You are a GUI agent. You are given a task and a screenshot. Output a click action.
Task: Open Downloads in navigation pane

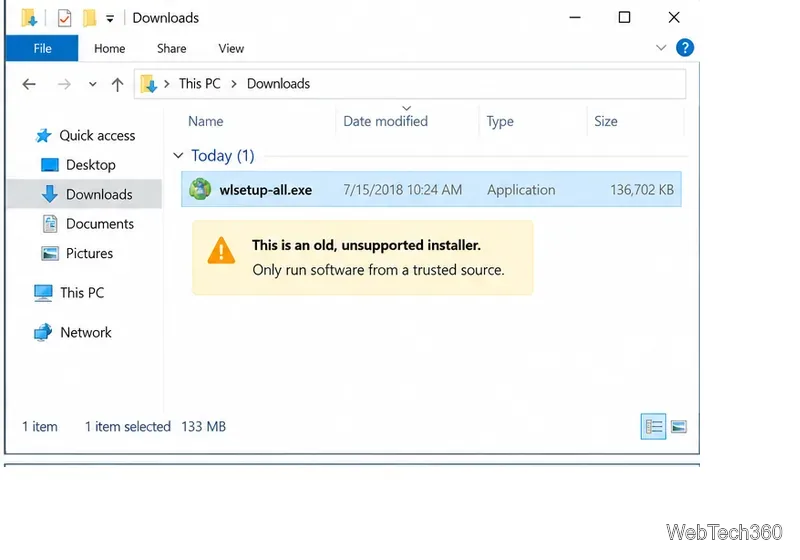pos(99,194)
